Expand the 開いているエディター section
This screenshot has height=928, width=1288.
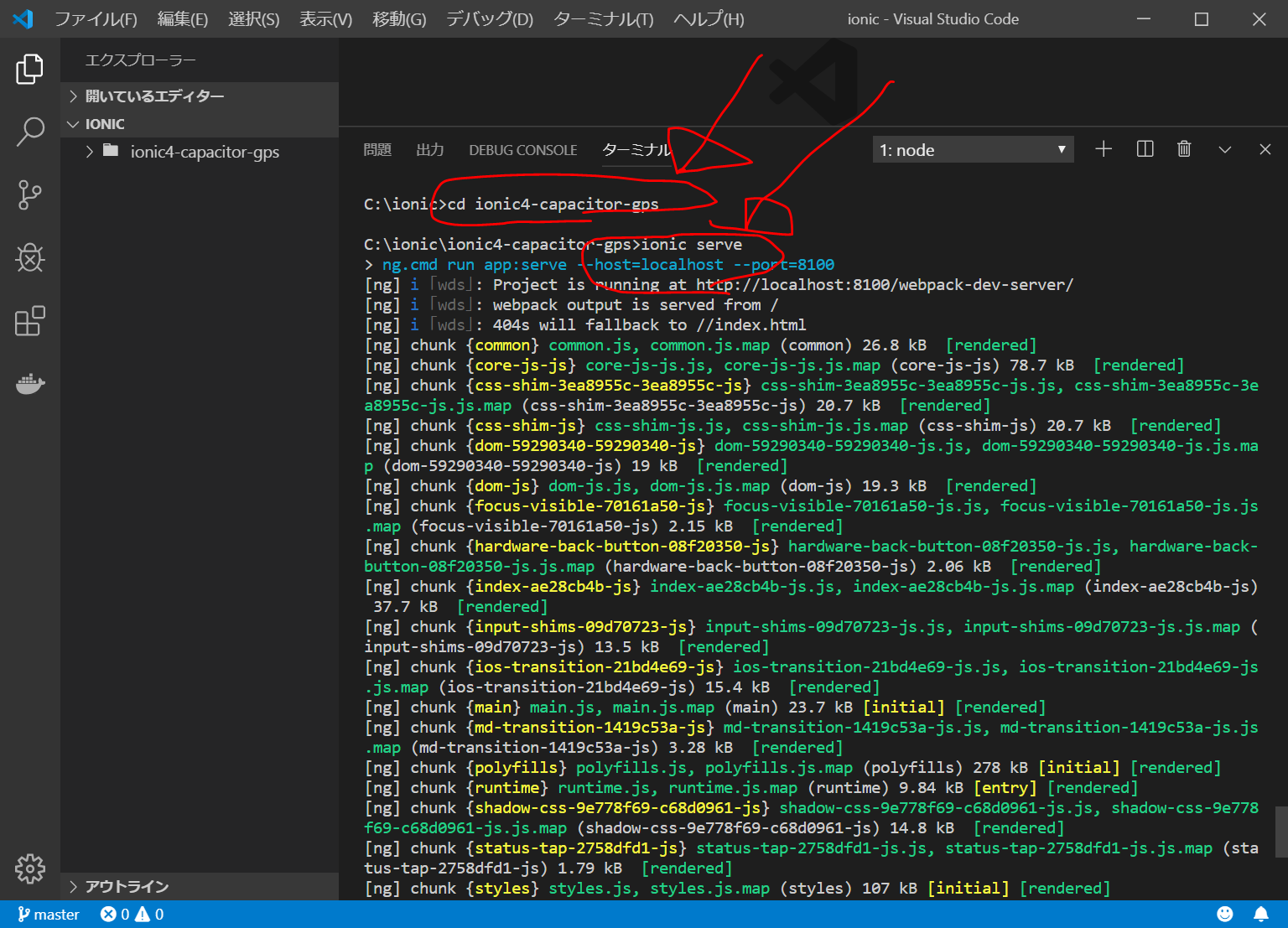(154, 96)
